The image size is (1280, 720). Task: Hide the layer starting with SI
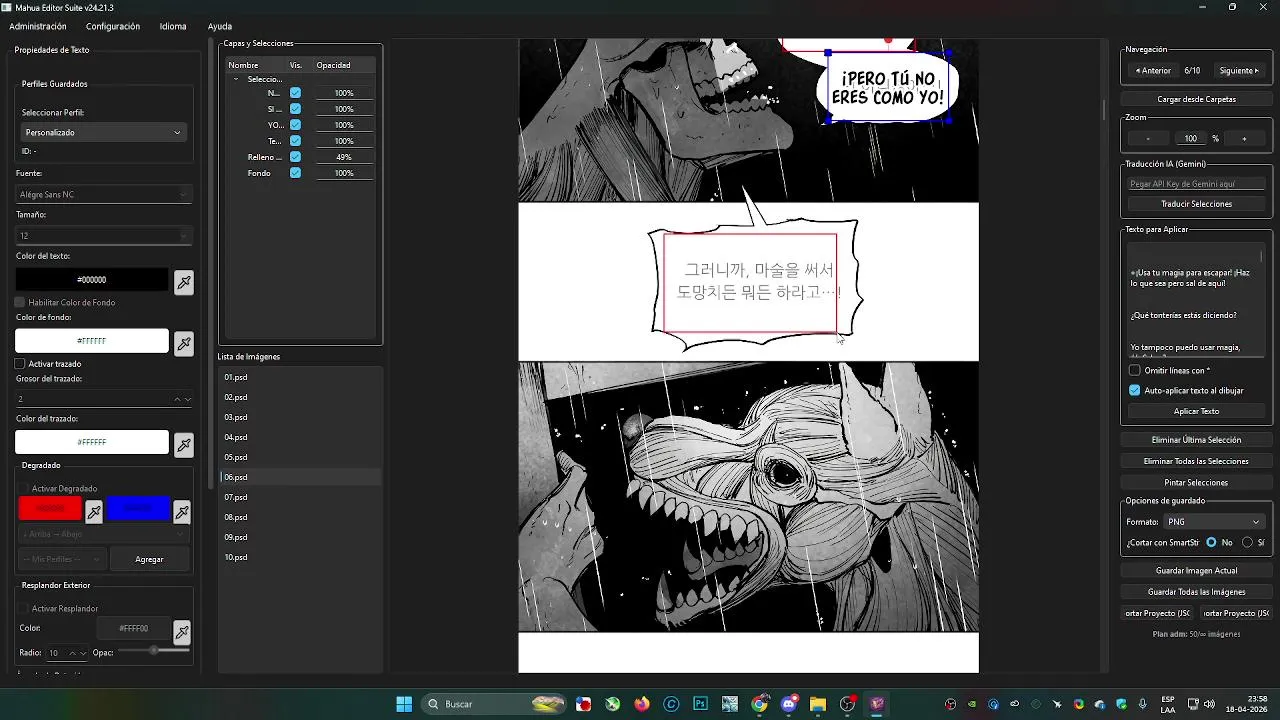pos(295,109)
